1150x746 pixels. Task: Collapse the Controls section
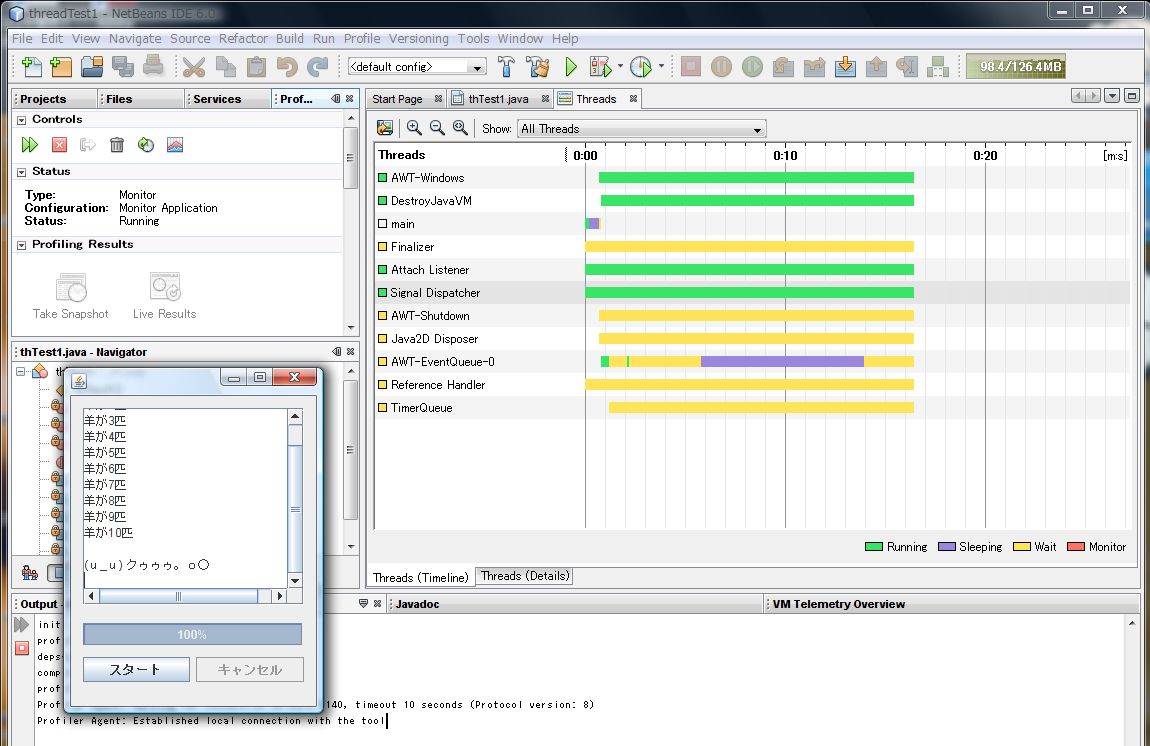pos(21,120)
